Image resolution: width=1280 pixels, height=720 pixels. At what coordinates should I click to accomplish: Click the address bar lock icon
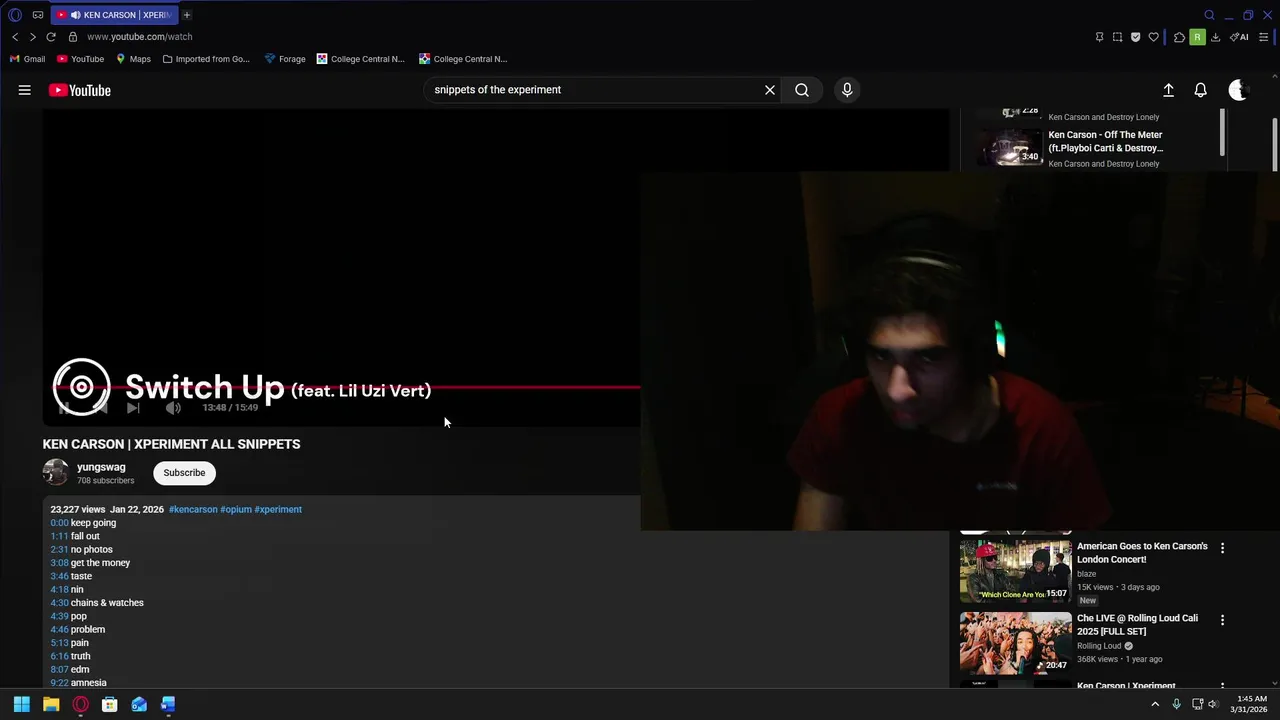(73, 37)
